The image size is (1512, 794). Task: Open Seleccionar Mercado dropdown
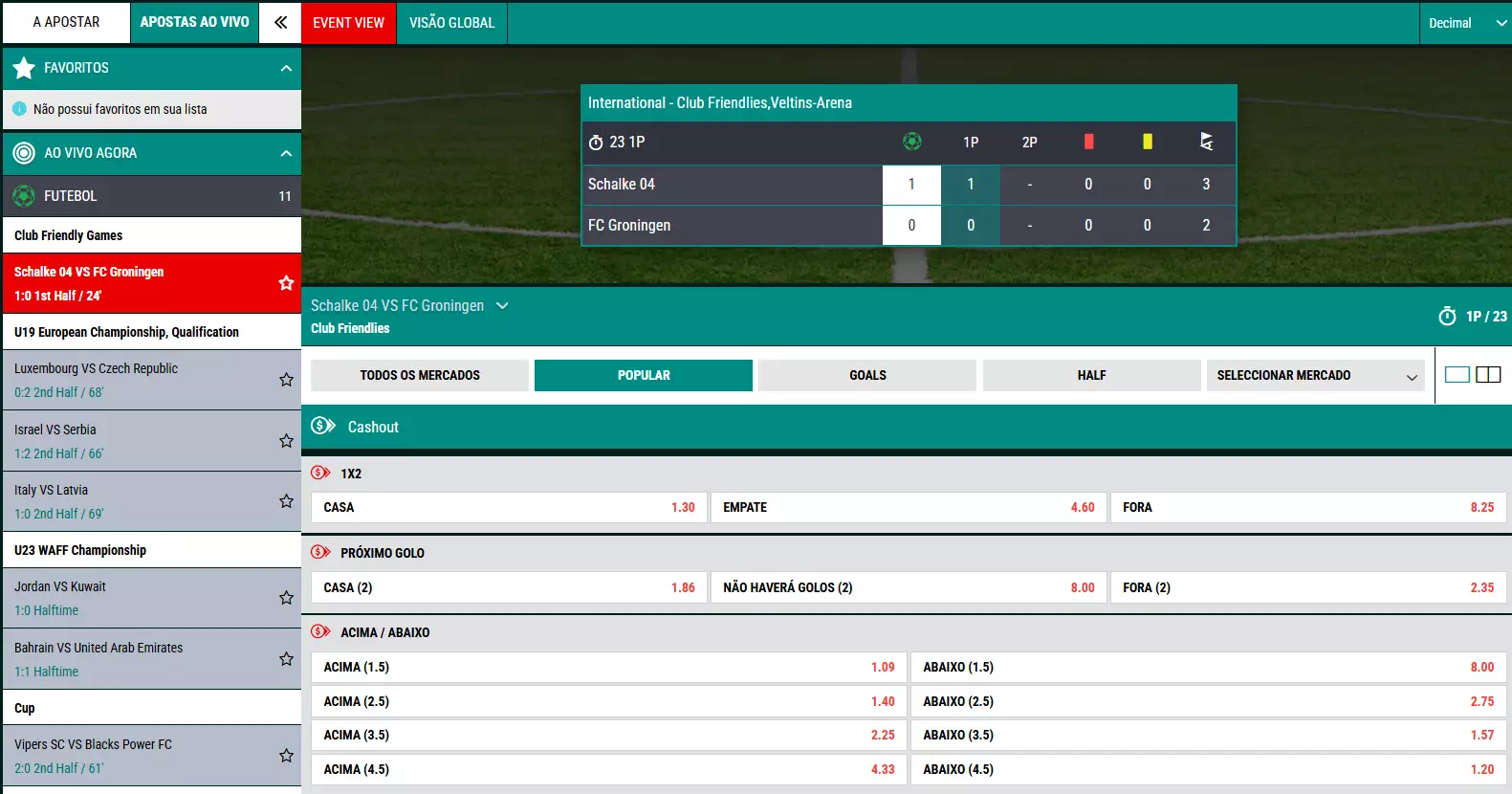coord(1315,376)
